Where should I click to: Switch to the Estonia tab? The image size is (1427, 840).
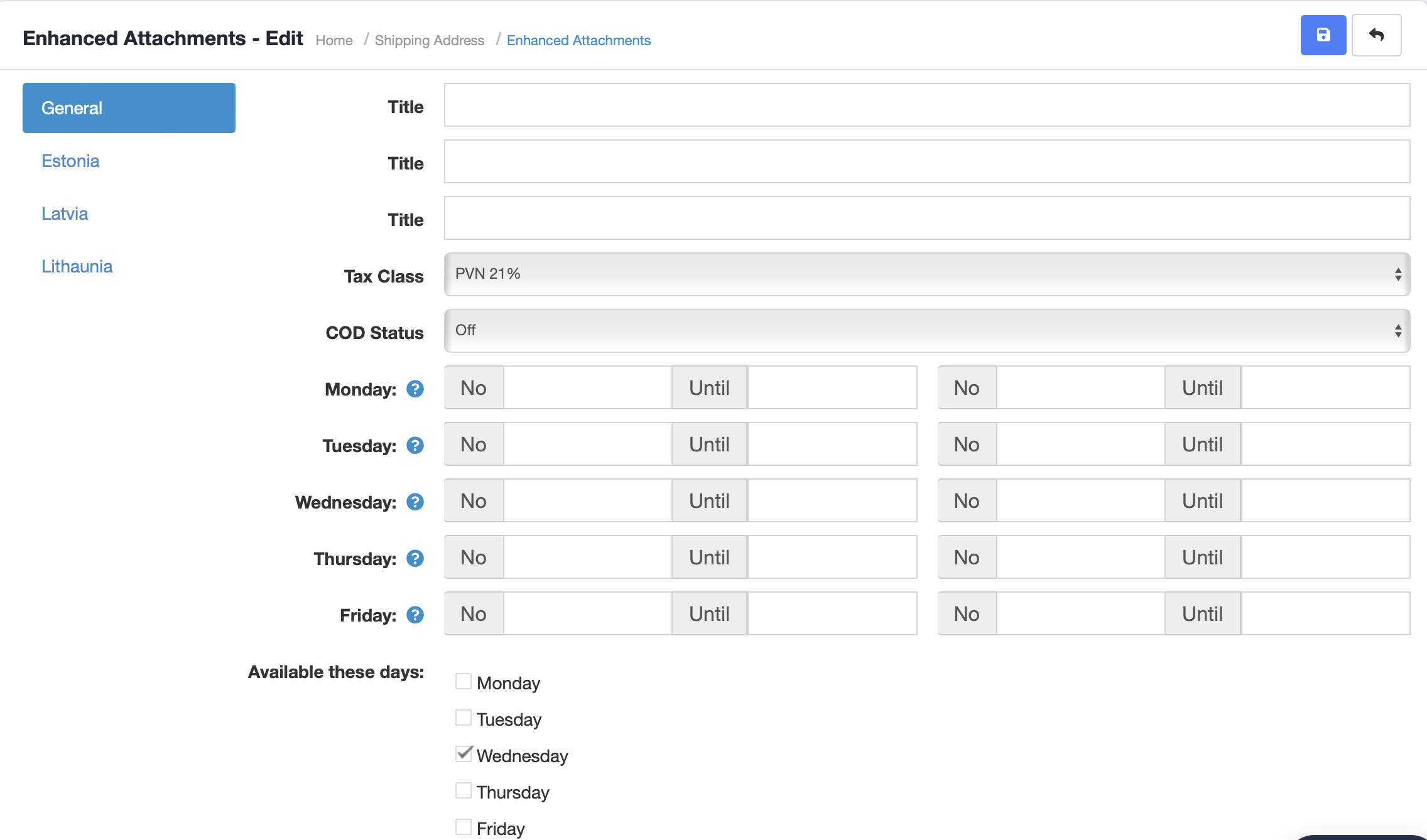[70, 161]
